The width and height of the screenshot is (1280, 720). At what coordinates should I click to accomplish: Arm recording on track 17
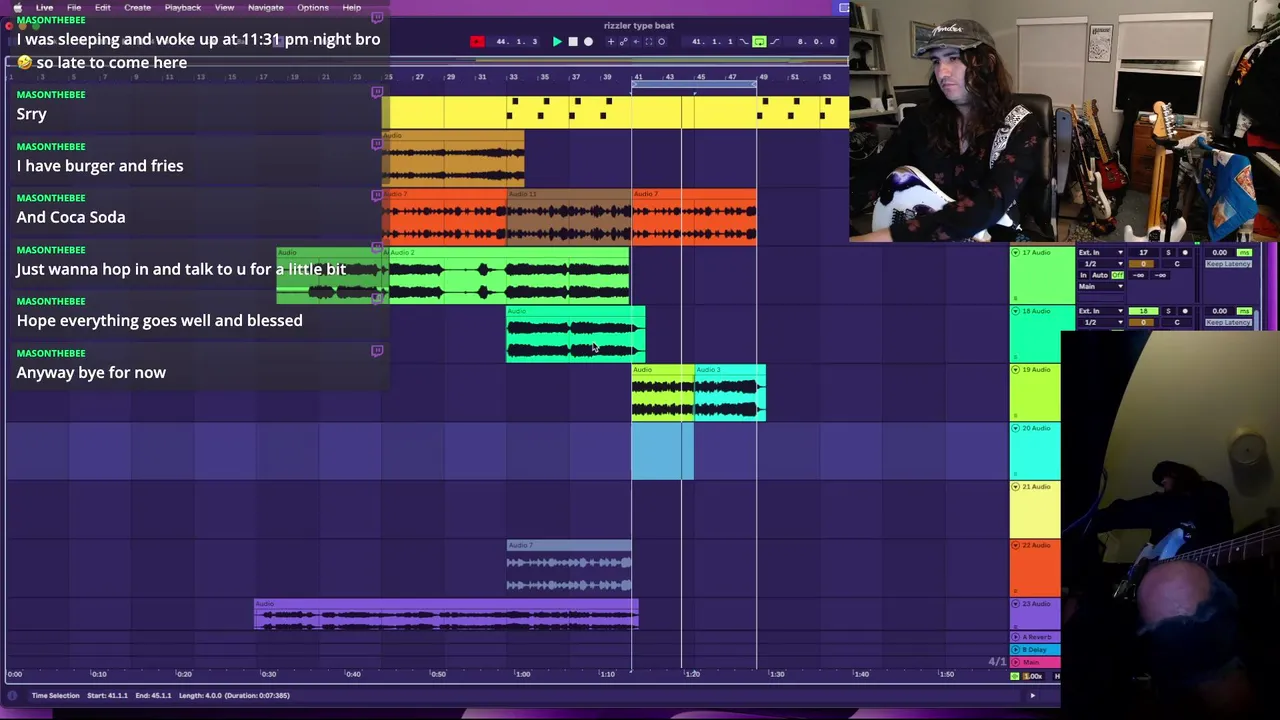[x=1185, y=252]
